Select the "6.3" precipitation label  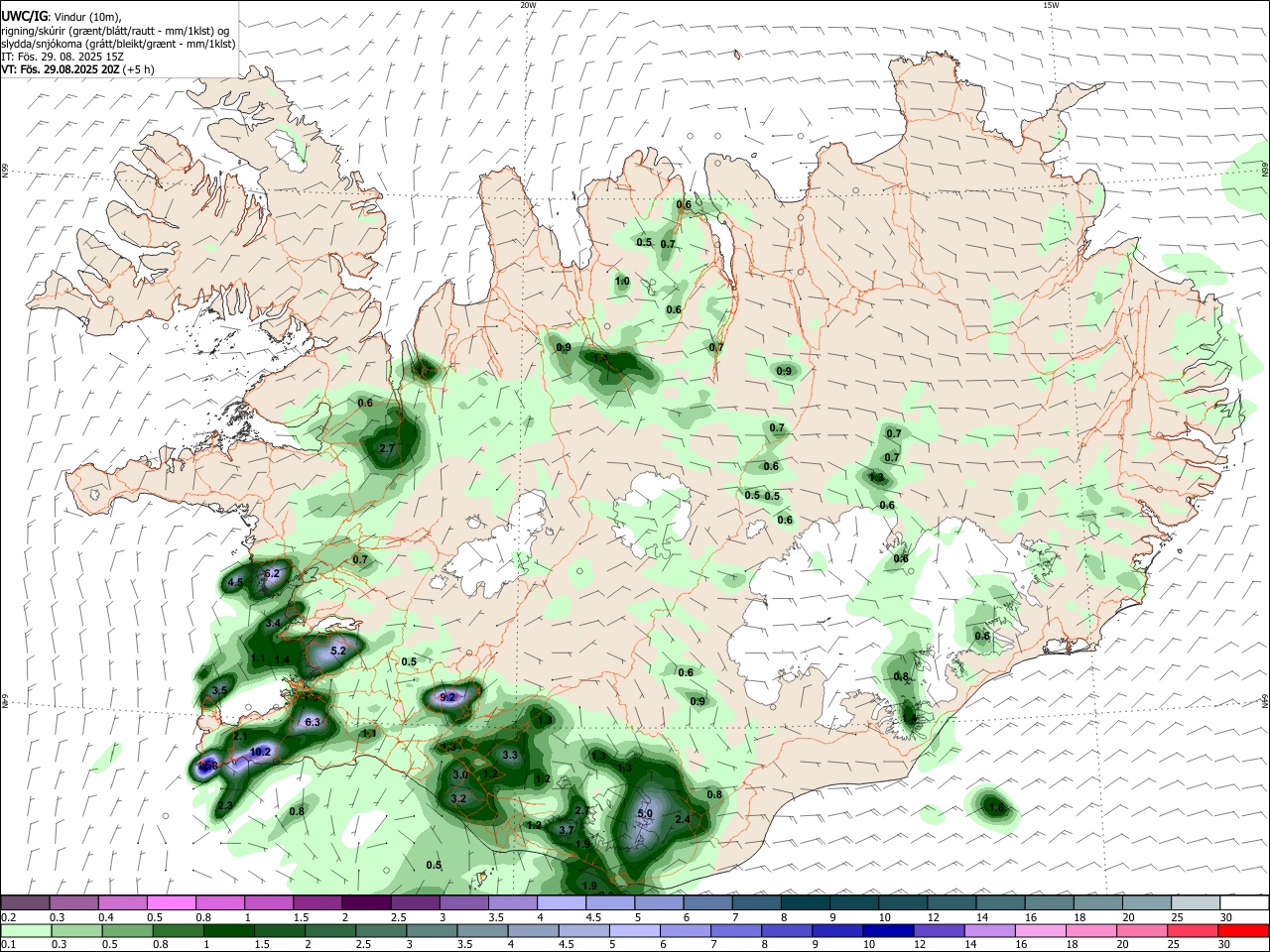313,722
